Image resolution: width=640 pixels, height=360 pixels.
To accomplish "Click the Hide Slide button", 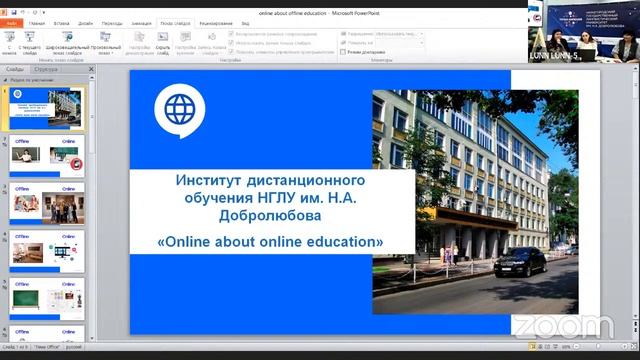I will [x=162, y=44].
